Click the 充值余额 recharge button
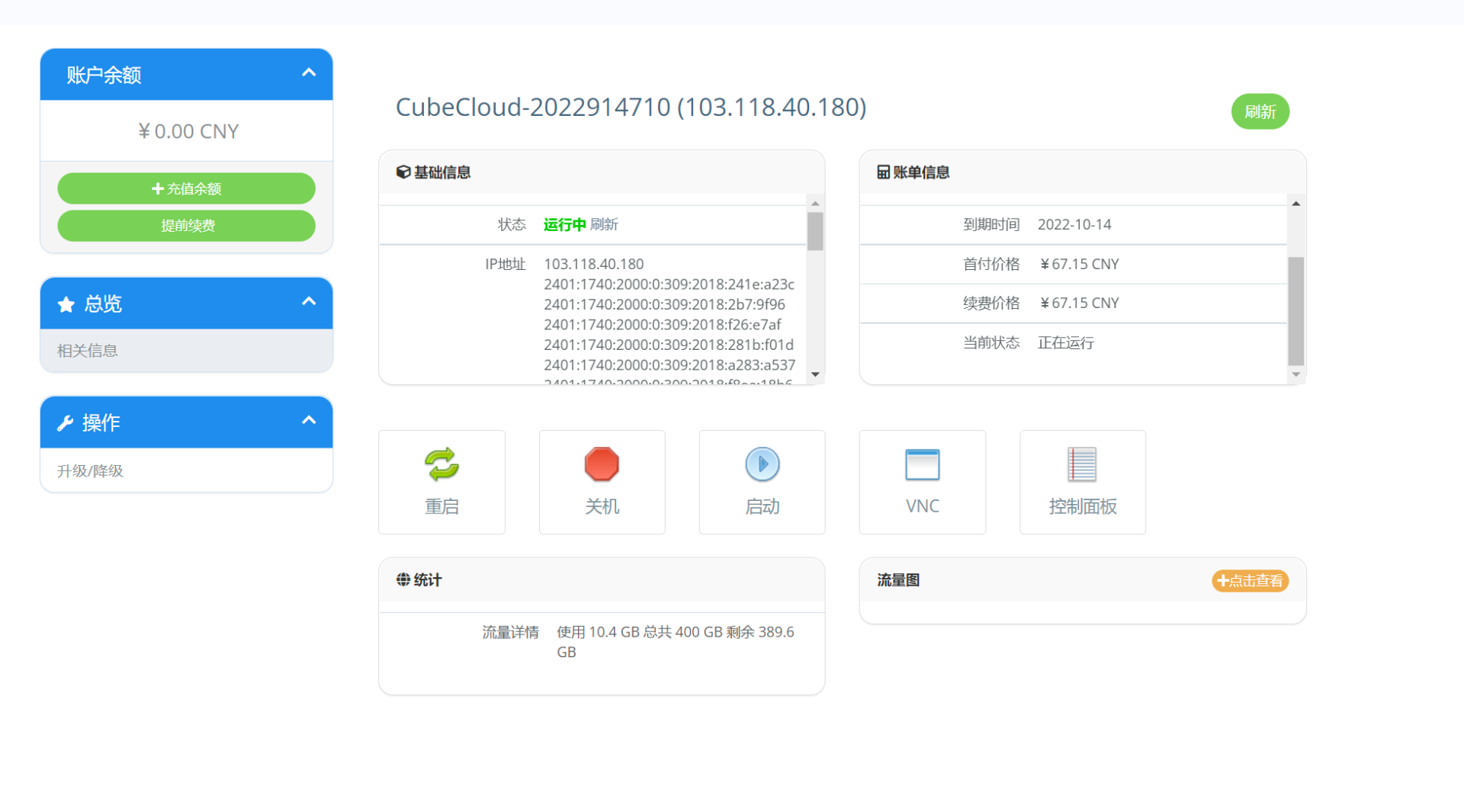This screenshot has height=812, width=1464. tap(187, 188)
